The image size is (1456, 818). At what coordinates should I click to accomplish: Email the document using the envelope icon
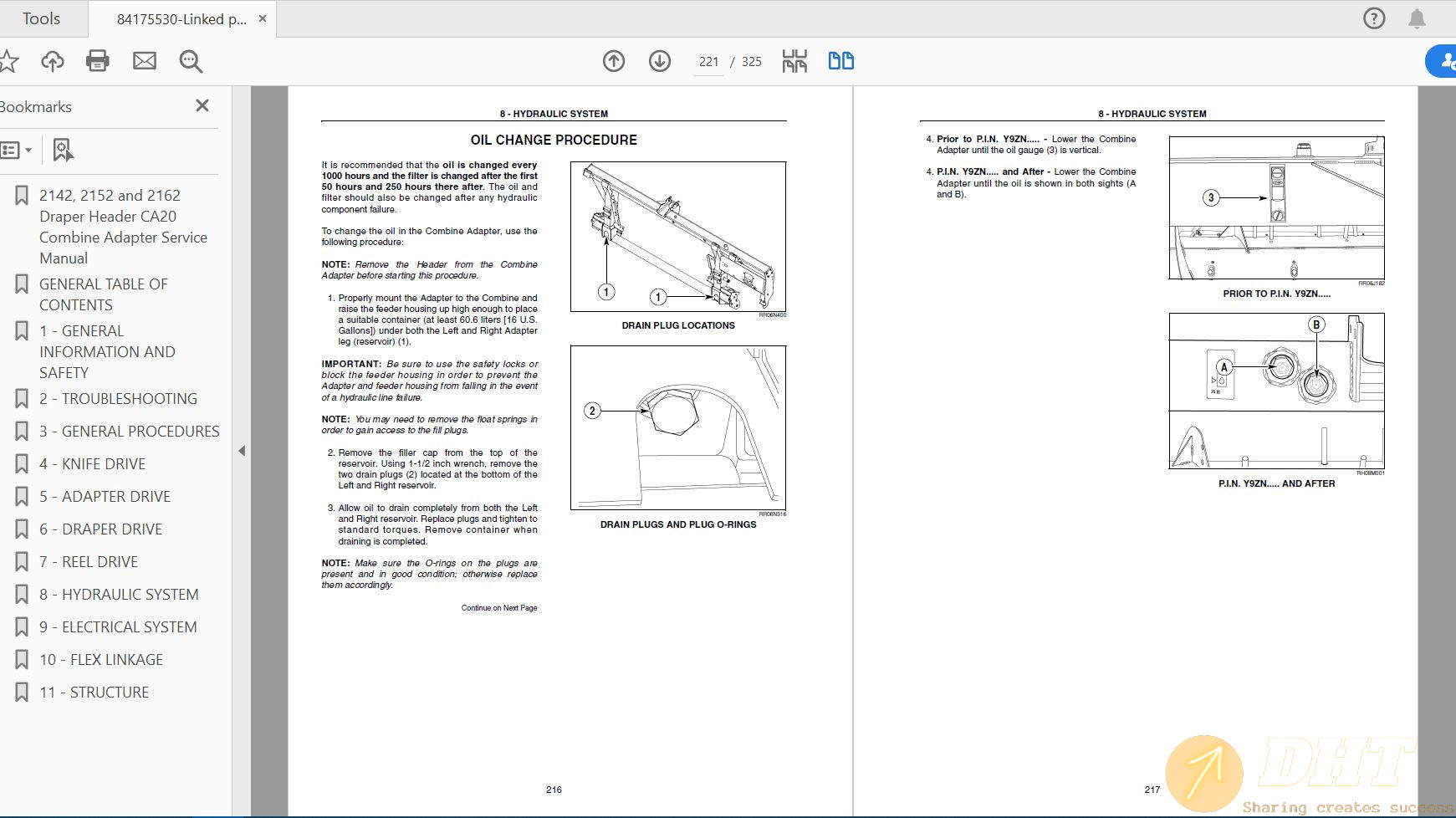tap(144, 60)
